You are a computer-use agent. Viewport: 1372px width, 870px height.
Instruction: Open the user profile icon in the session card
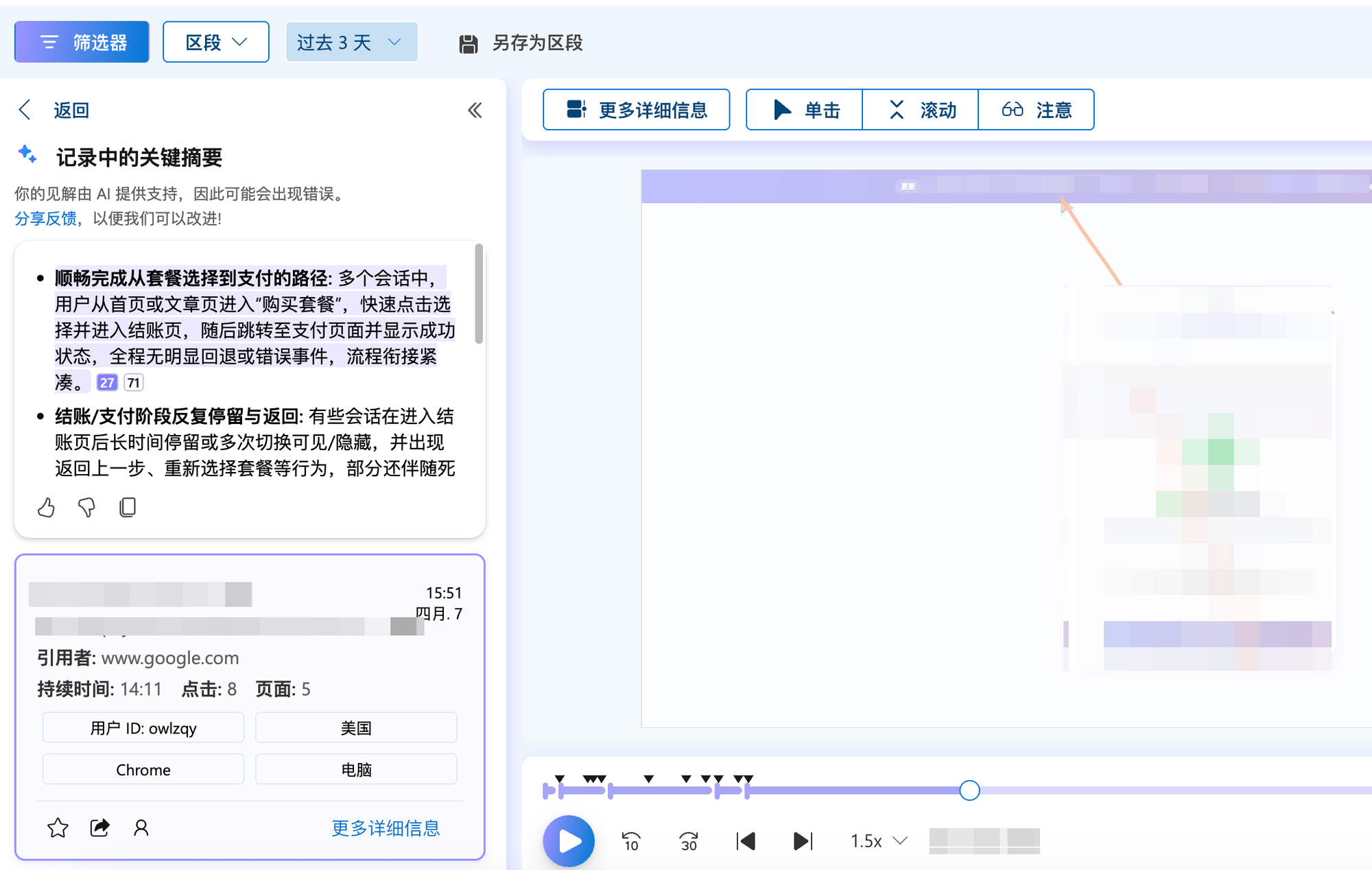141,828
